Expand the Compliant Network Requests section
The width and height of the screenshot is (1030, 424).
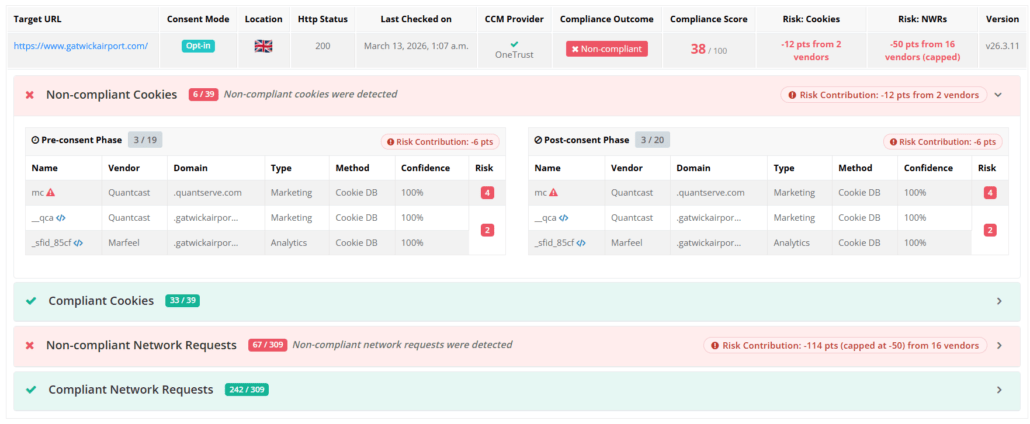997,390
